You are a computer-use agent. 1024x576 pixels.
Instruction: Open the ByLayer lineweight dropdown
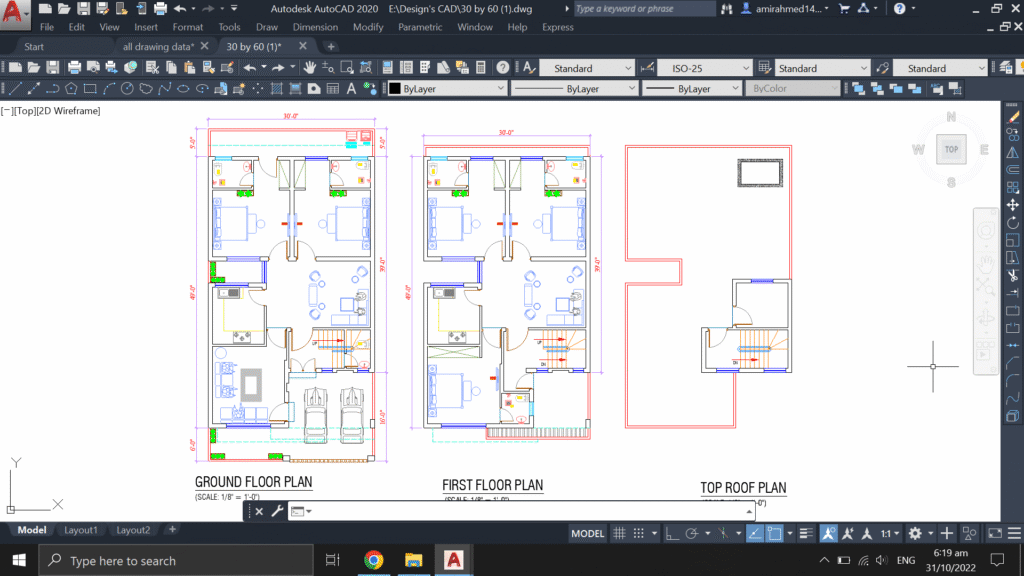(692, 89)
